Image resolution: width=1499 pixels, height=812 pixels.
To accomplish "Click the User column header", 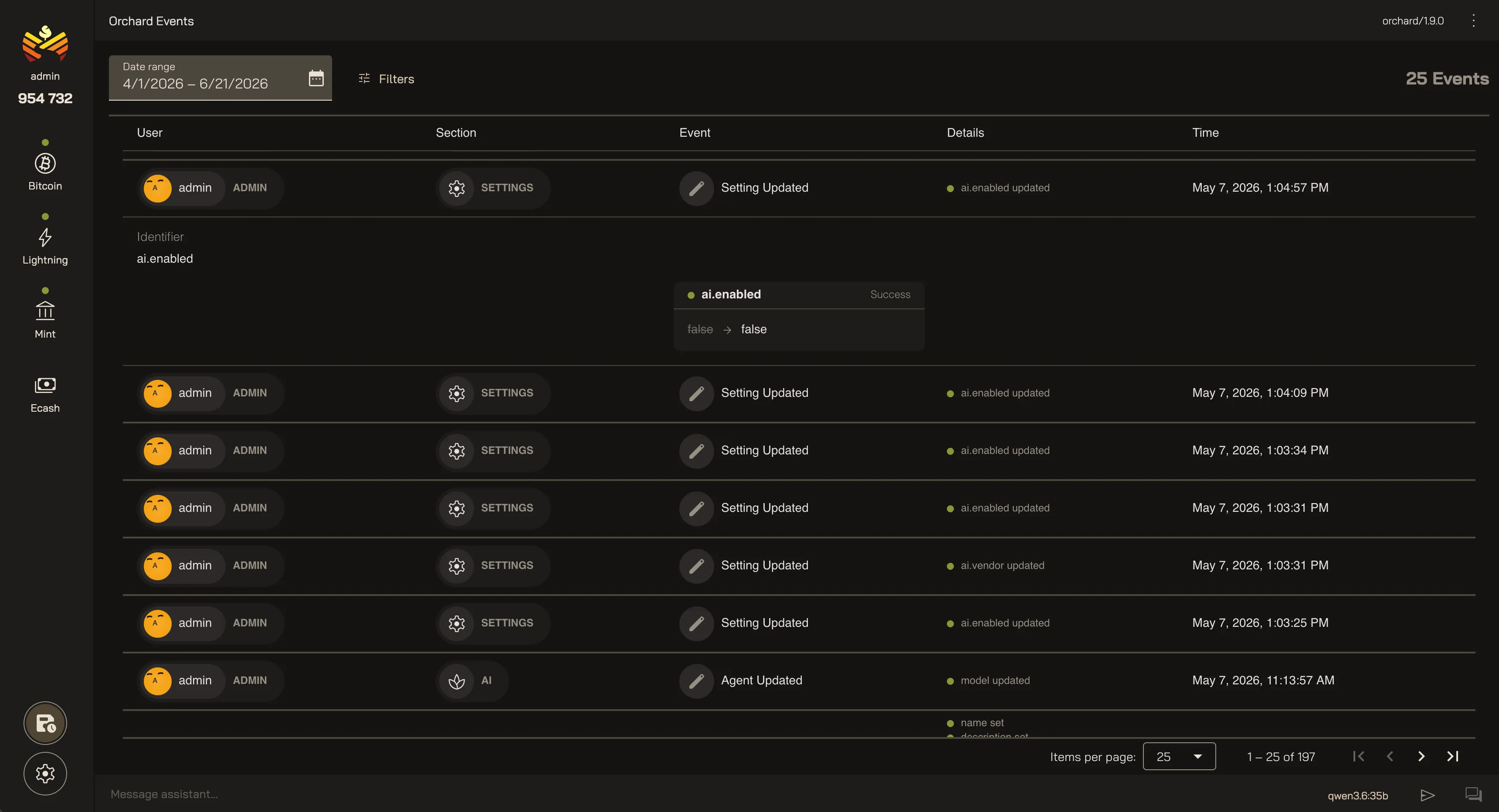I will pos(149,132).
